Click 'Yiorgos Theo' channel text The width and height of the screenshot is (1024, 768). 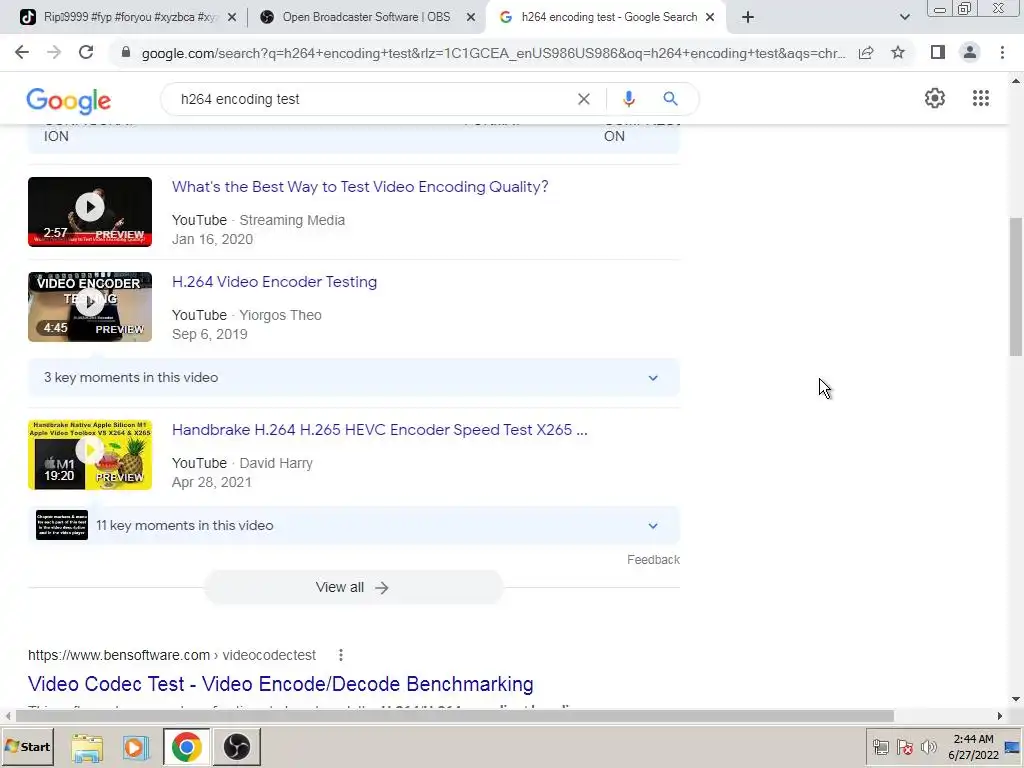(280, 315)
